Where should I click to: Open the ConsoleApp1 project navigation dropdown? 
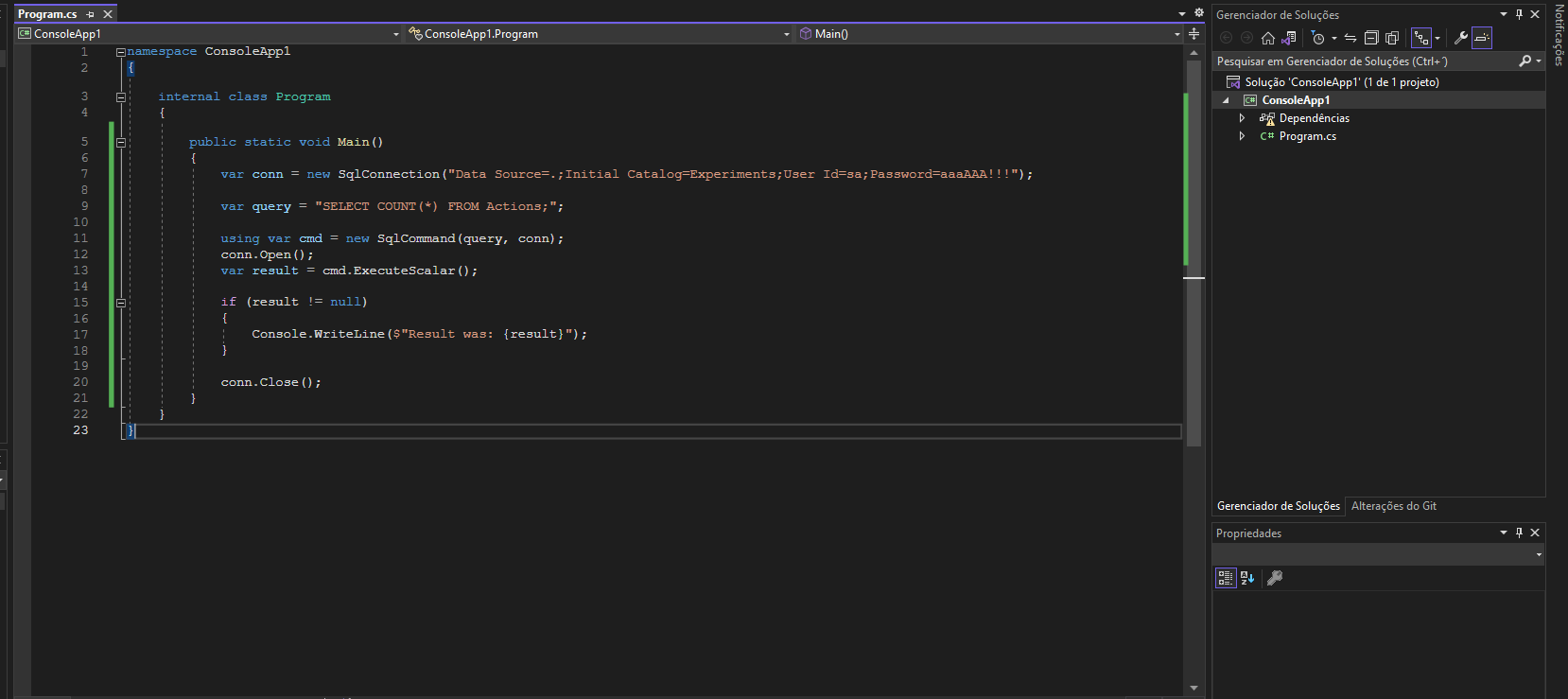pos(208,34)
